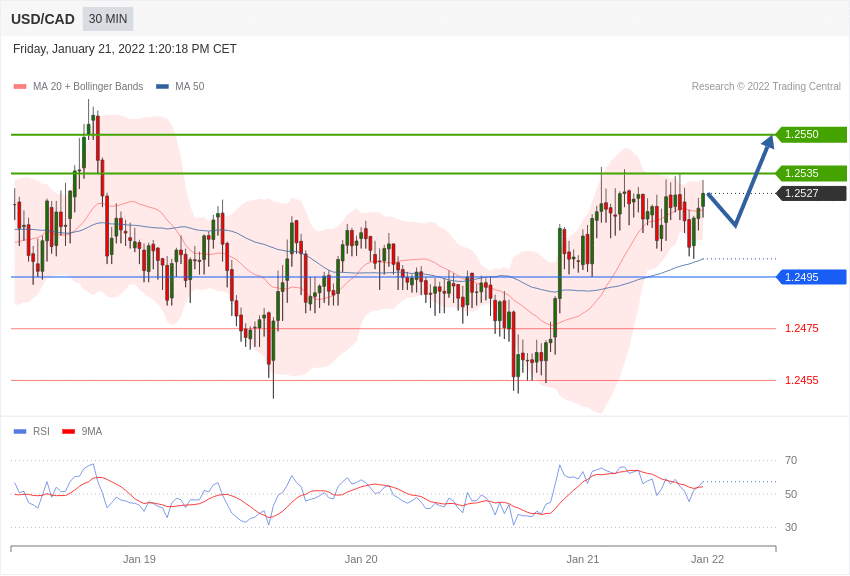Click the Jan 19 date axis label
Viewport: 850px width, 576px height.
[139, 559]
